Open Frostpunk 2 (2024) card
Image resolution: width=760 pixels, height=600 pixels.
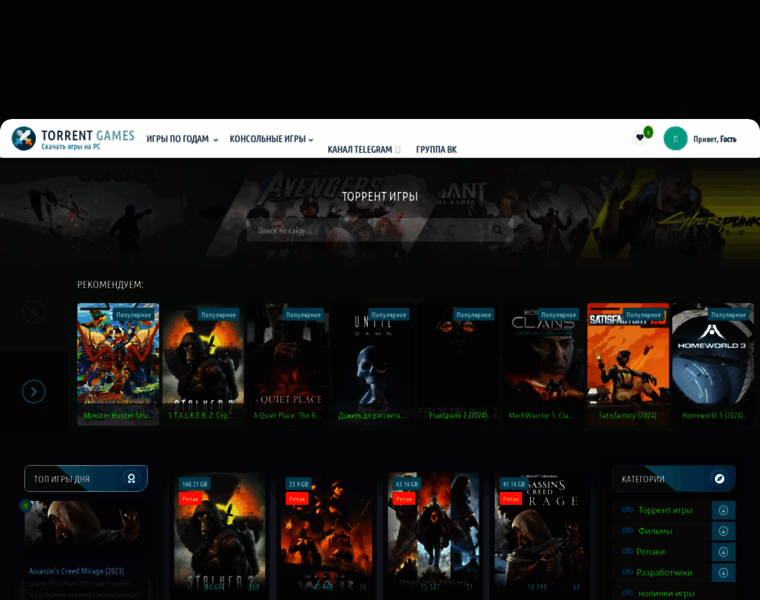coord(458,364)
